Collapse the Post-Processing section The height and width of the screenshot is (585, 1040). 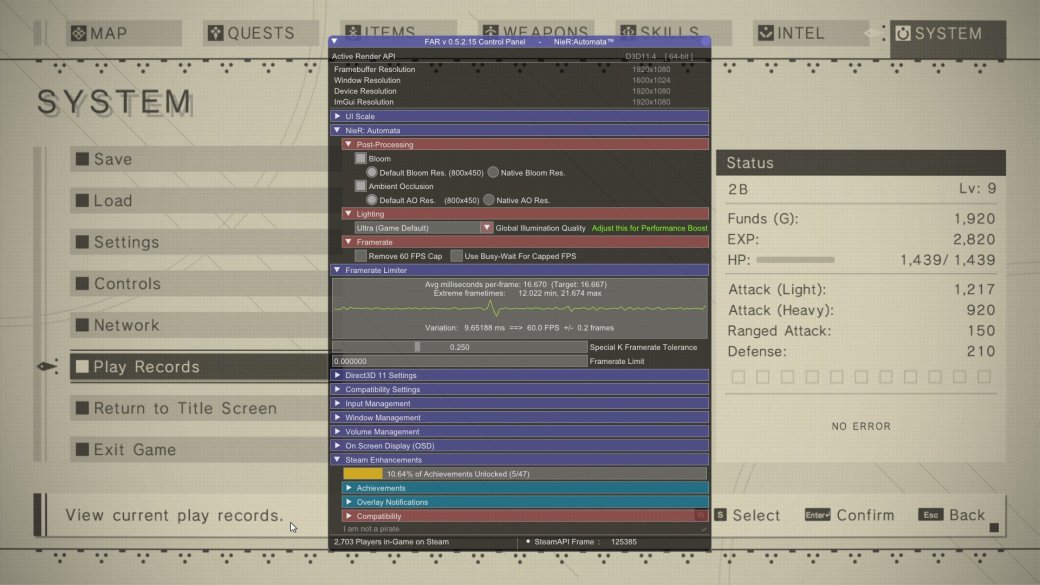(x=525, y=145)
